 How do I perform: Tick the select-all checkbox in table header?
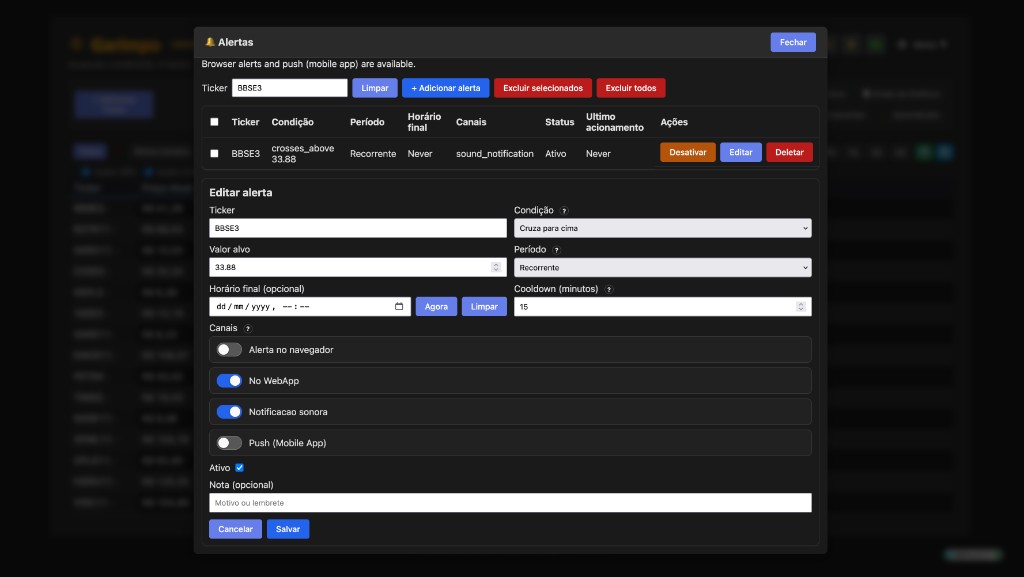(214, 122)
